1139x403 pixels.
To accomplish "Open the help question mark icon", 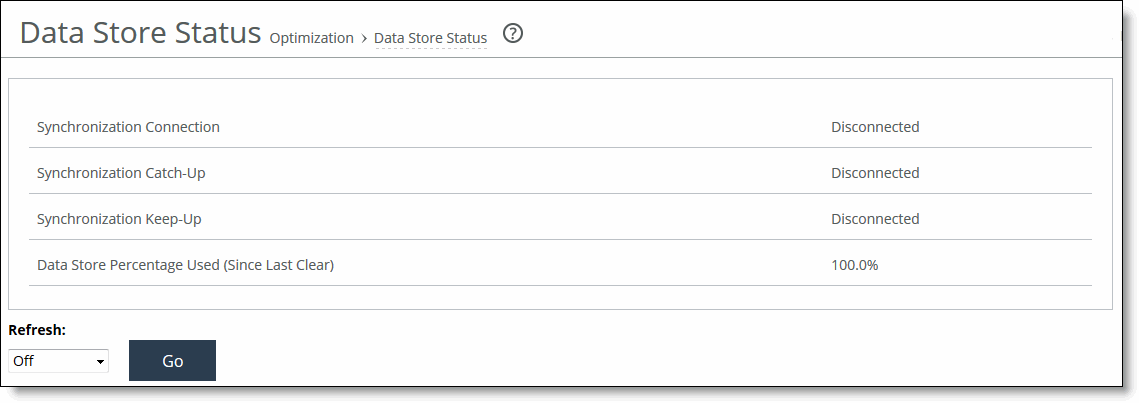I will pyautogui.click(x=513, y=33).
